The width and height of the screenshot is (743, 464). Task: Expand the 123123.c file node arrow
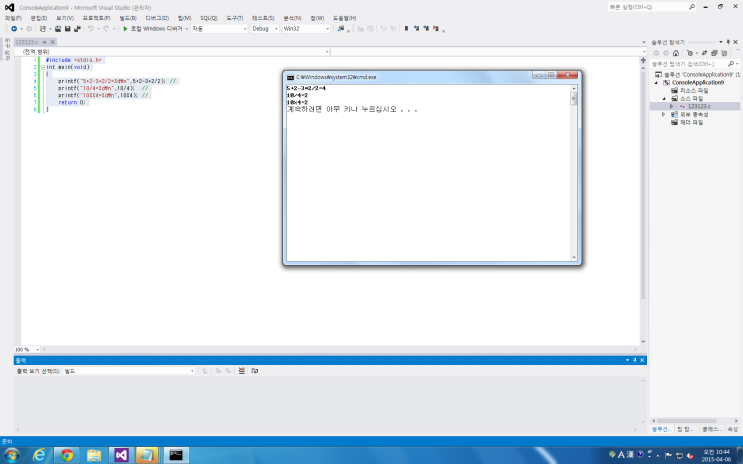(x=671, y=106)
